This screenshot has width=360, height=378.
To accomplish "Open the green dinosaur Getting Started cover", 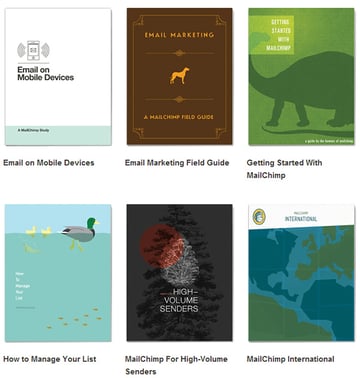I will click(x=301, y=77).
